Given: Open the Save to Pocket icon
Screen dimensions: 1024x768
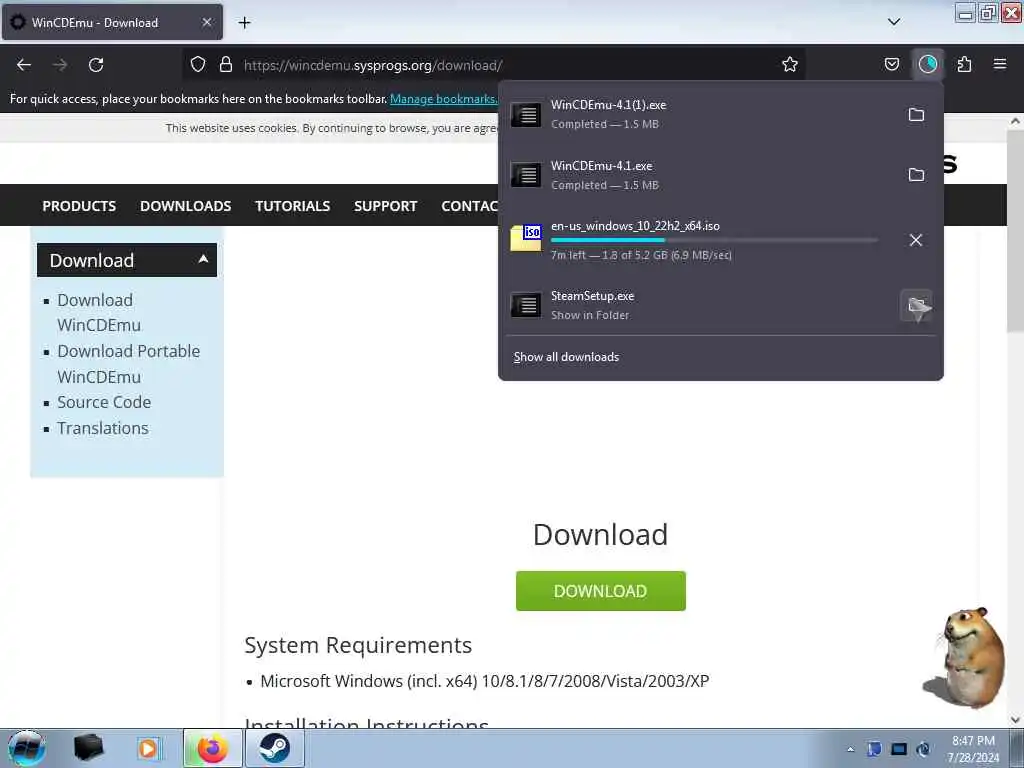Looking at the screenshot, I should (891, 64).
